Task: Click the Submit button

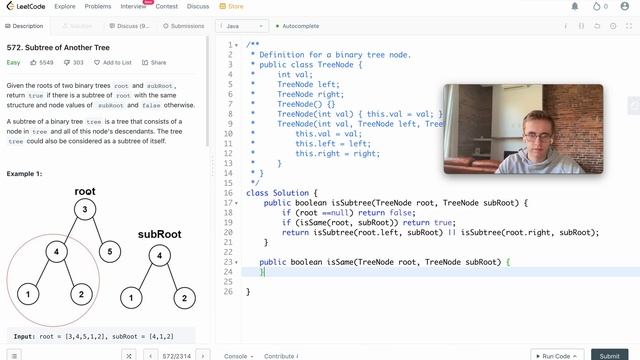Action: click(609, 356)
